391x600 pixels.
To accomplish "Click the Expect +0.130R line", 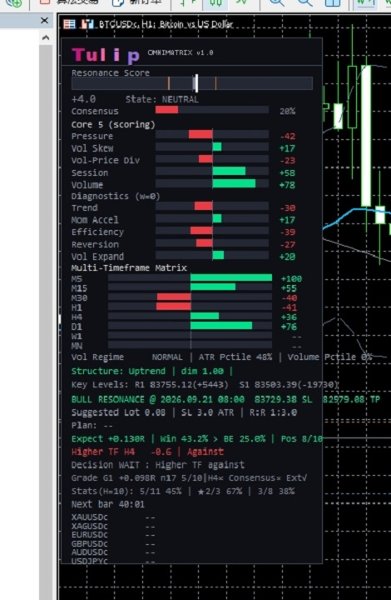I will [x=197, y=439].
